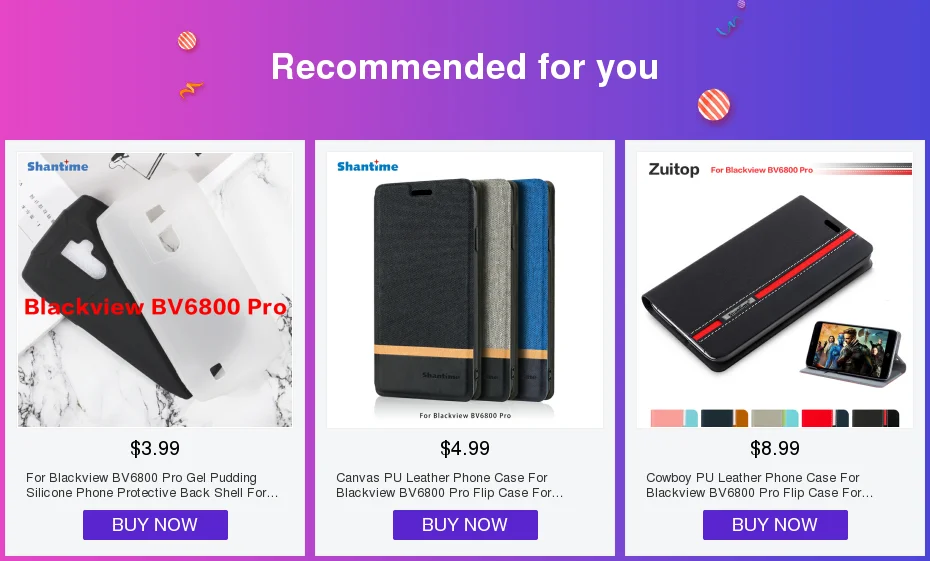Click the Gel Pudding Silicone case title link
The height and width of the screenshot is (561, 930).
152,485
